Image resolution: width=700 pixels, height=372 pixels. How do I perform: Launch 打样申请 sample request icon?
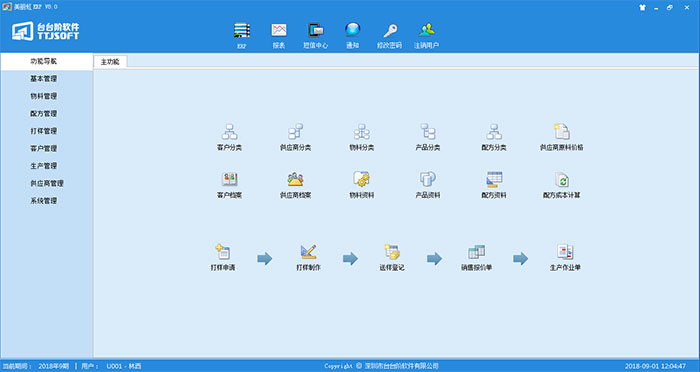coord(222,252)
